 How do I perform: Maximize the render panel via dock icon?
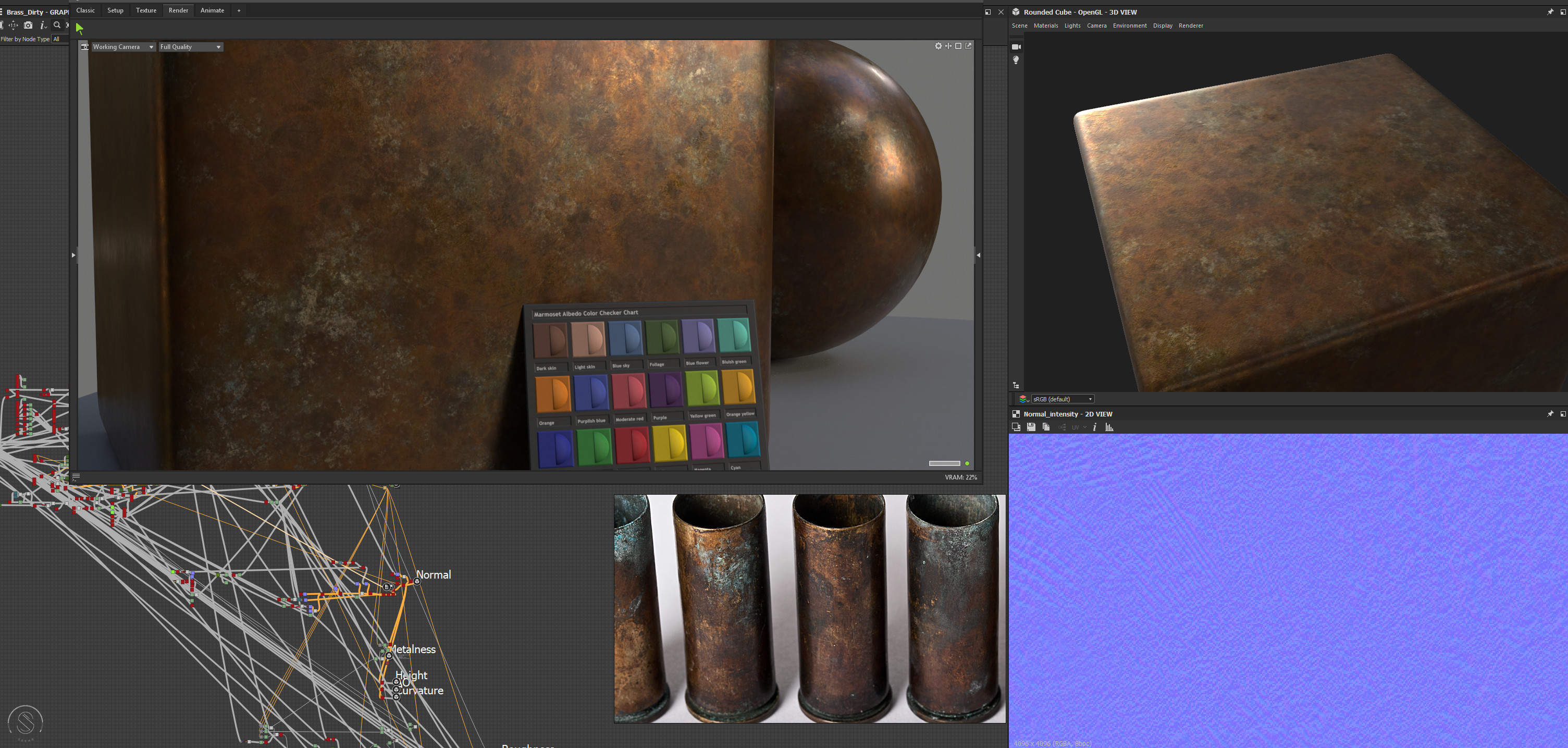point(988,12)
